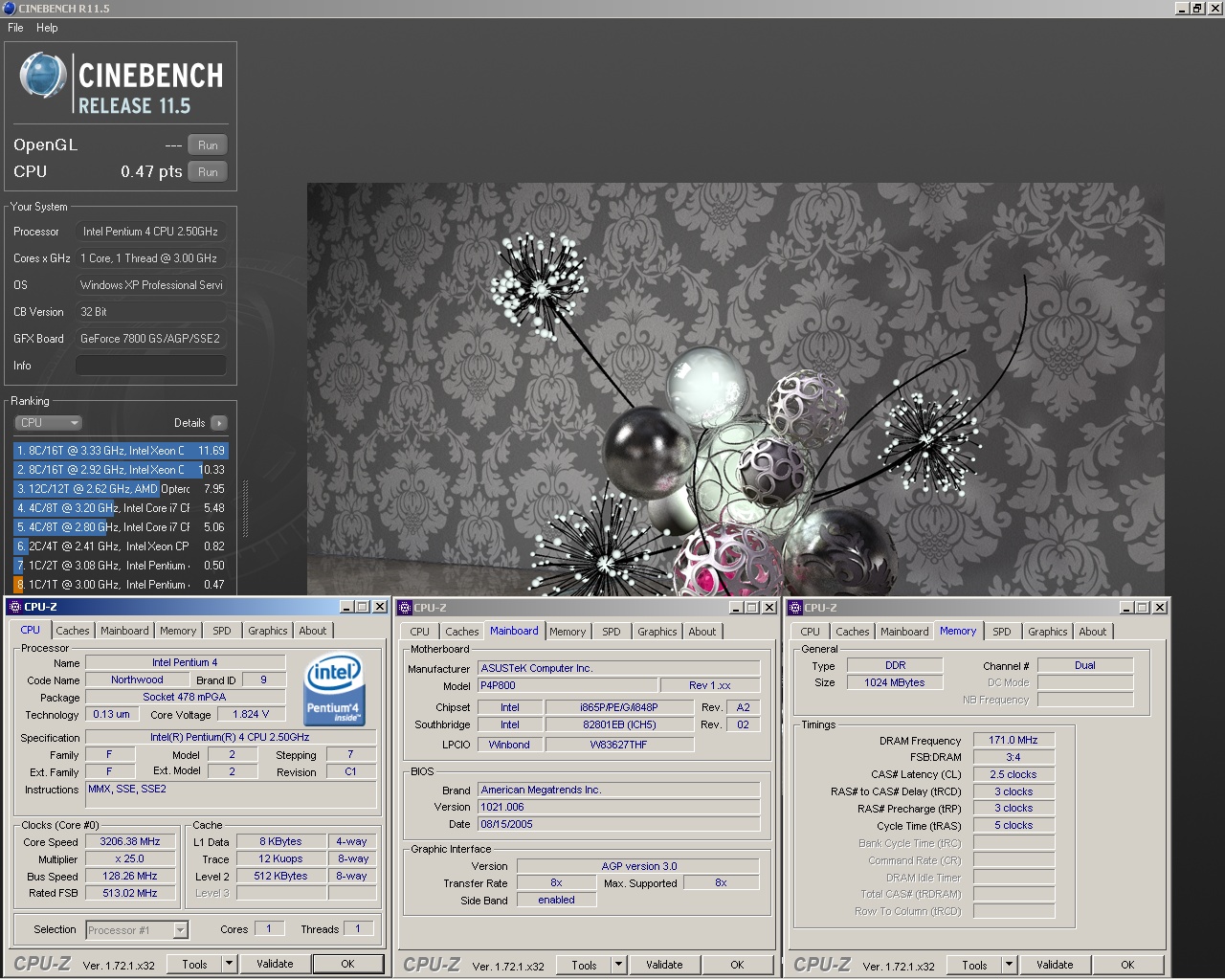Viewport: 1225px width, 980px height.
Task: Expand Tools dropdown arrow in right CPU-Z window
Action: pyautogui.click(x=1009, y=966)
